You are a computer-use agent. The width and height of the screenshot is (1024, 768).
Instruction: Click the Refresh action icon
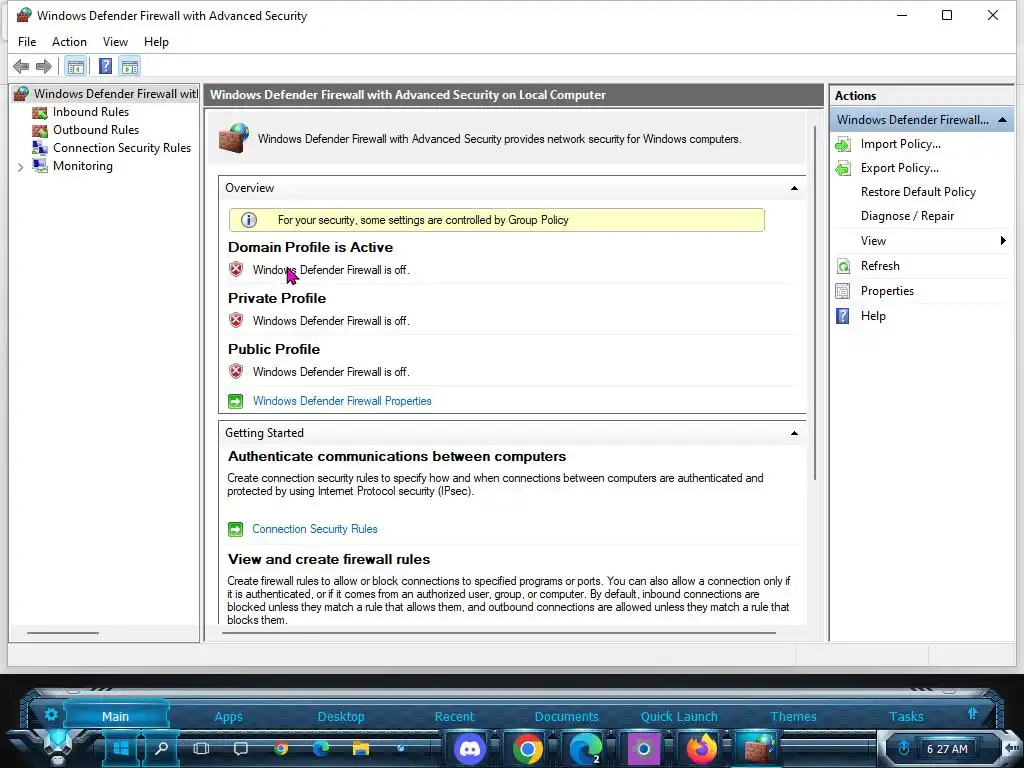[x=843, y=266]
